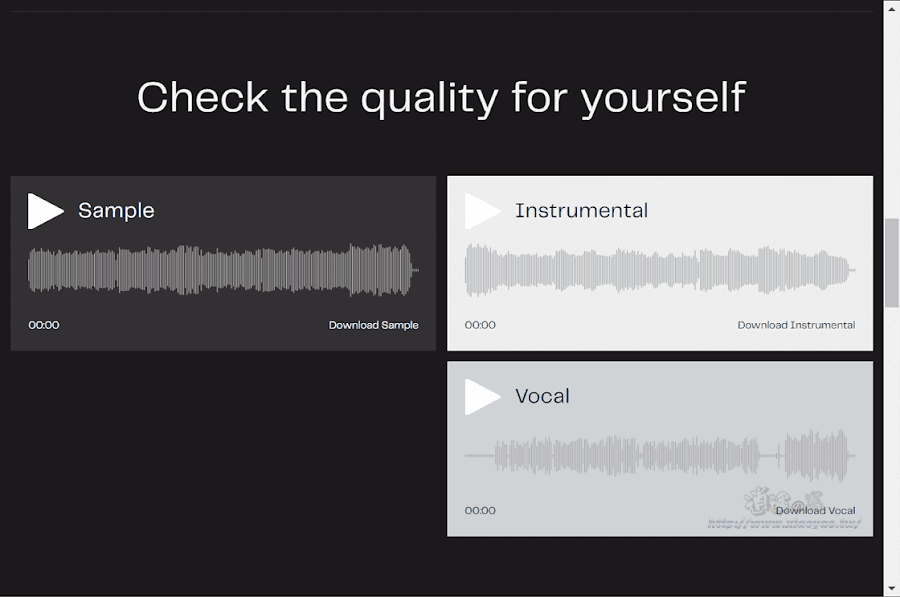900x597 pixels.
Task: Play the Instrumental audio track
Action: coord(482,211)
